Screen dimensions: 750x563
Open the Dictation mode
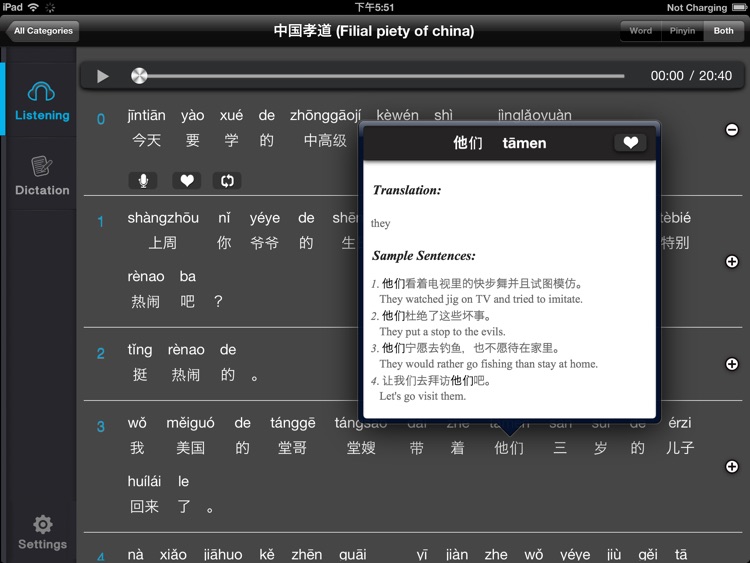[x=42, y=176]
